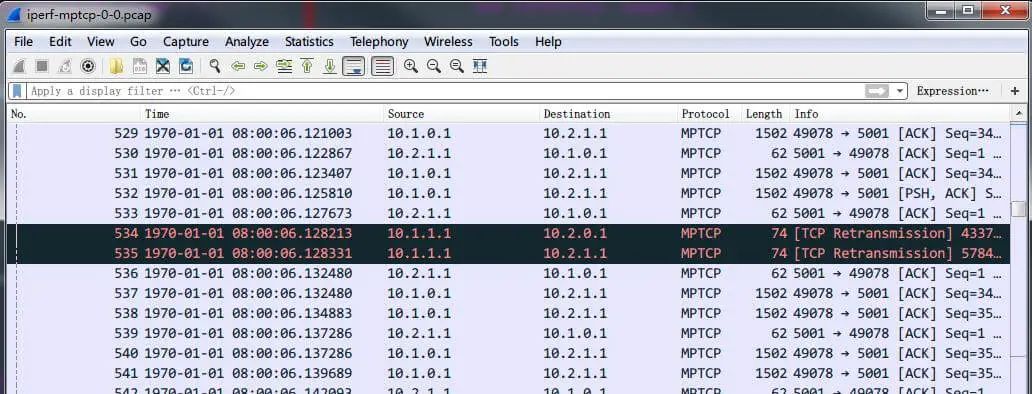Open a capture file via folder icon
Viewport: 1032px width, 394px height.
coord(116,66)
